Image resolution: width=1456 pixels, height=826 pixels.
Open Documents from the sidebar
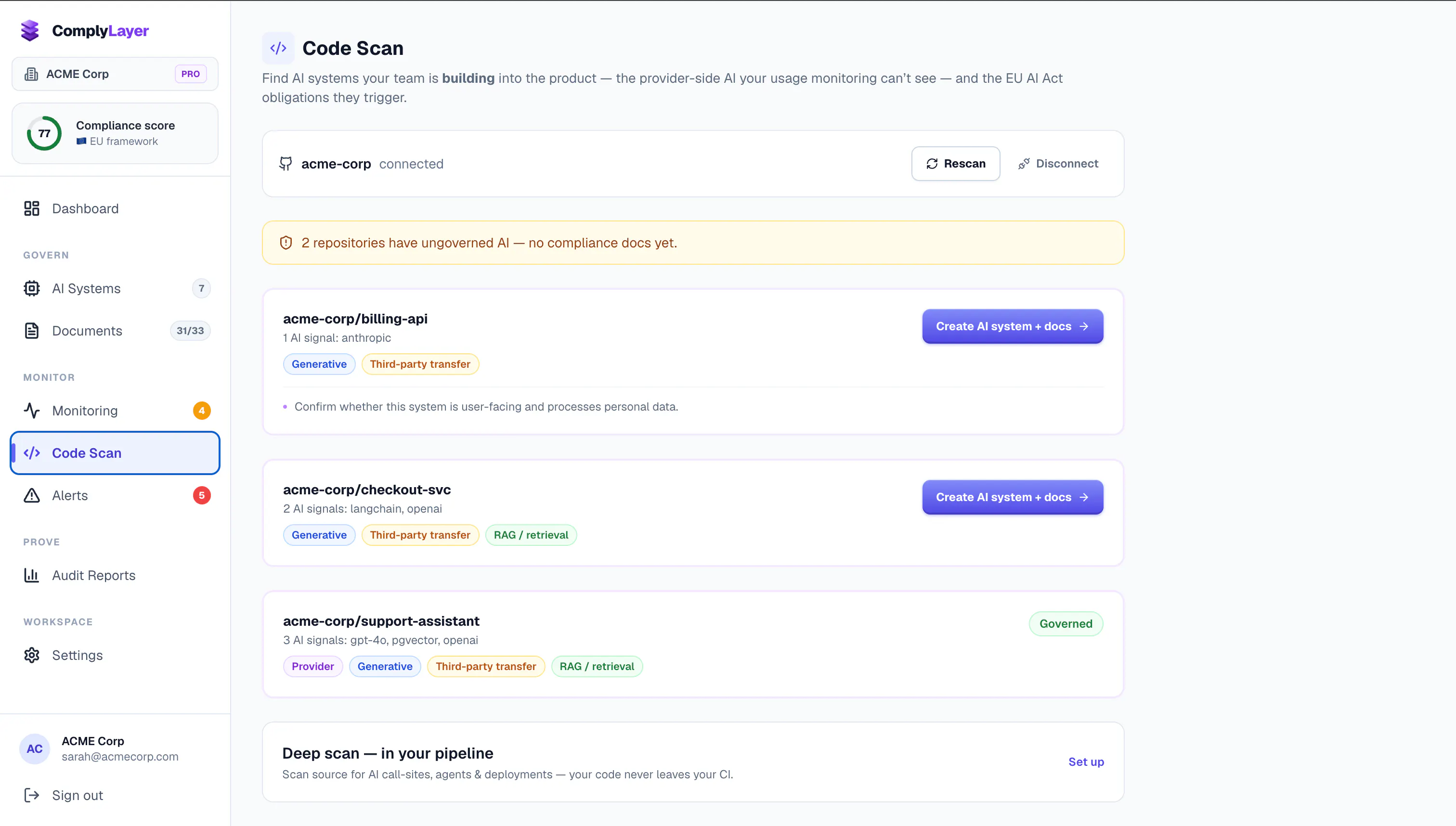pyautogui.click(x=115, y=331)
